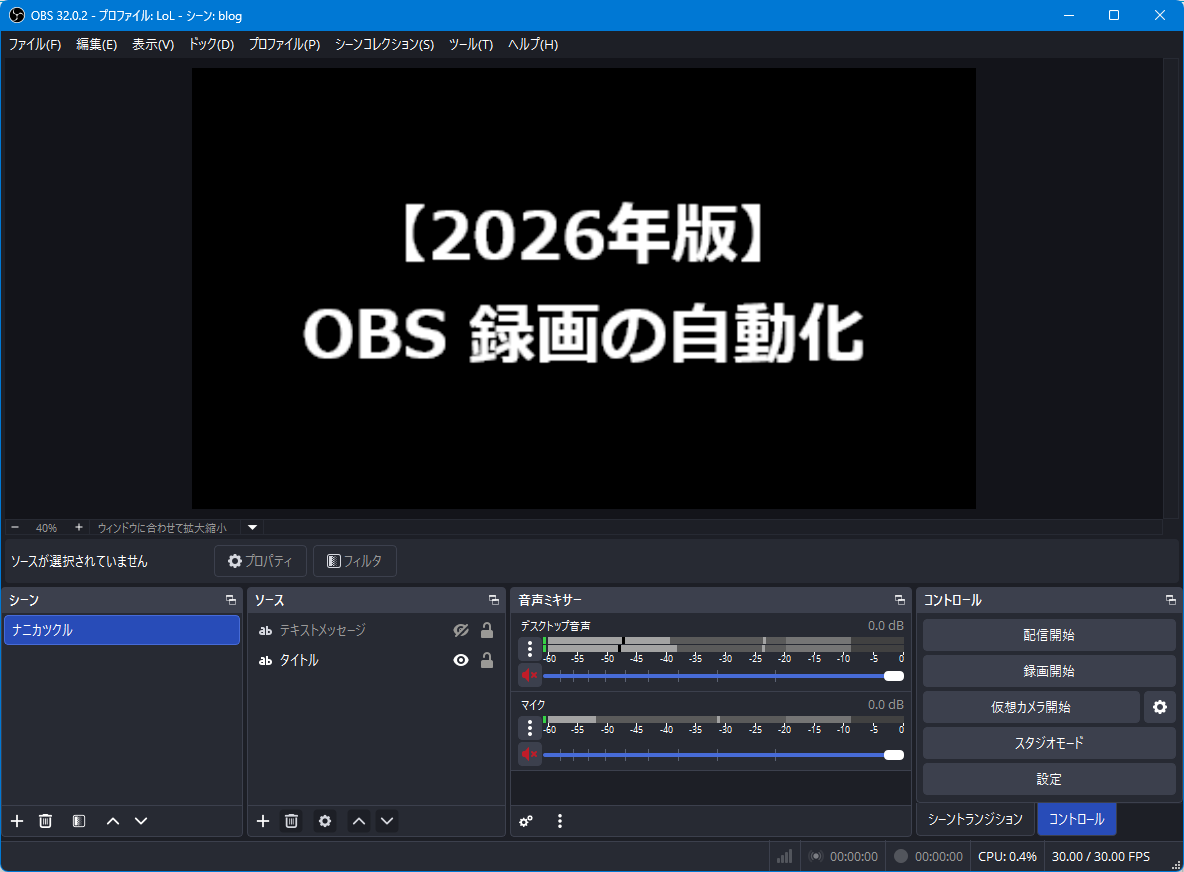
Task: Open scene filters icon in Scenes panel
Action: pos(78,821)
